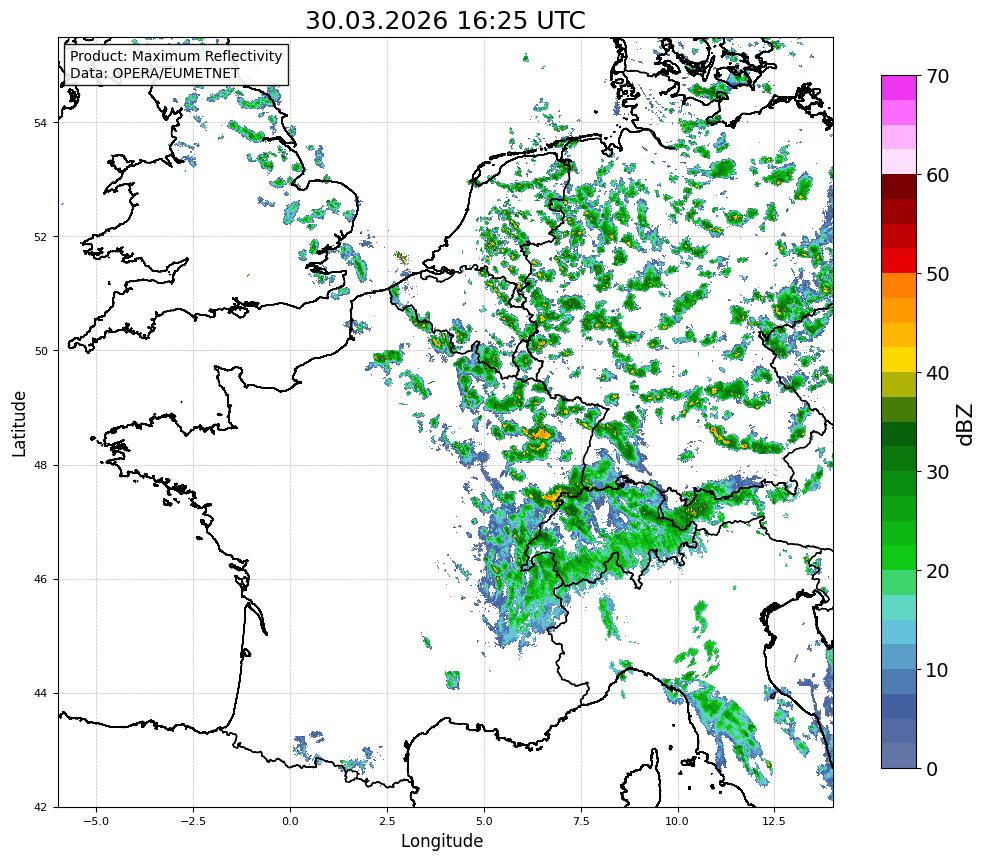Image resolution: width=985 pixels, height=860 pixels.
Task: Click the colorbar tick label 20
Action: tap(937, 571)
